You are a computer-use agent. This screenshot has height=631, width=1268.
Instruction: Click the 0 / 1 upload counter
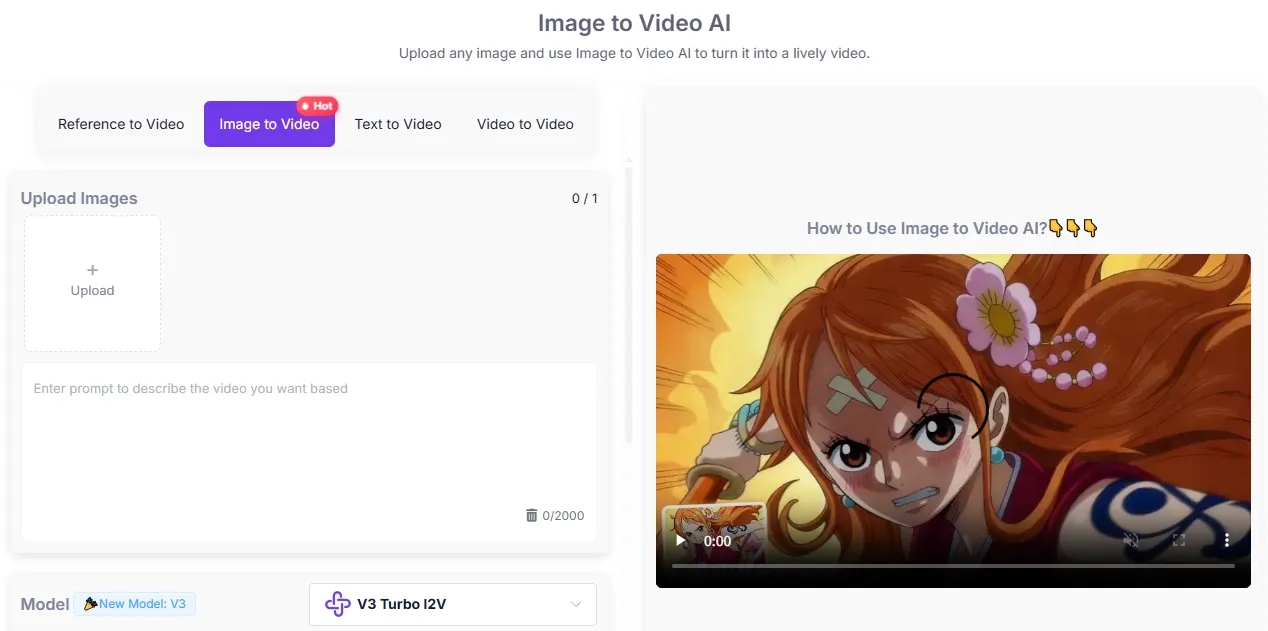585,198
